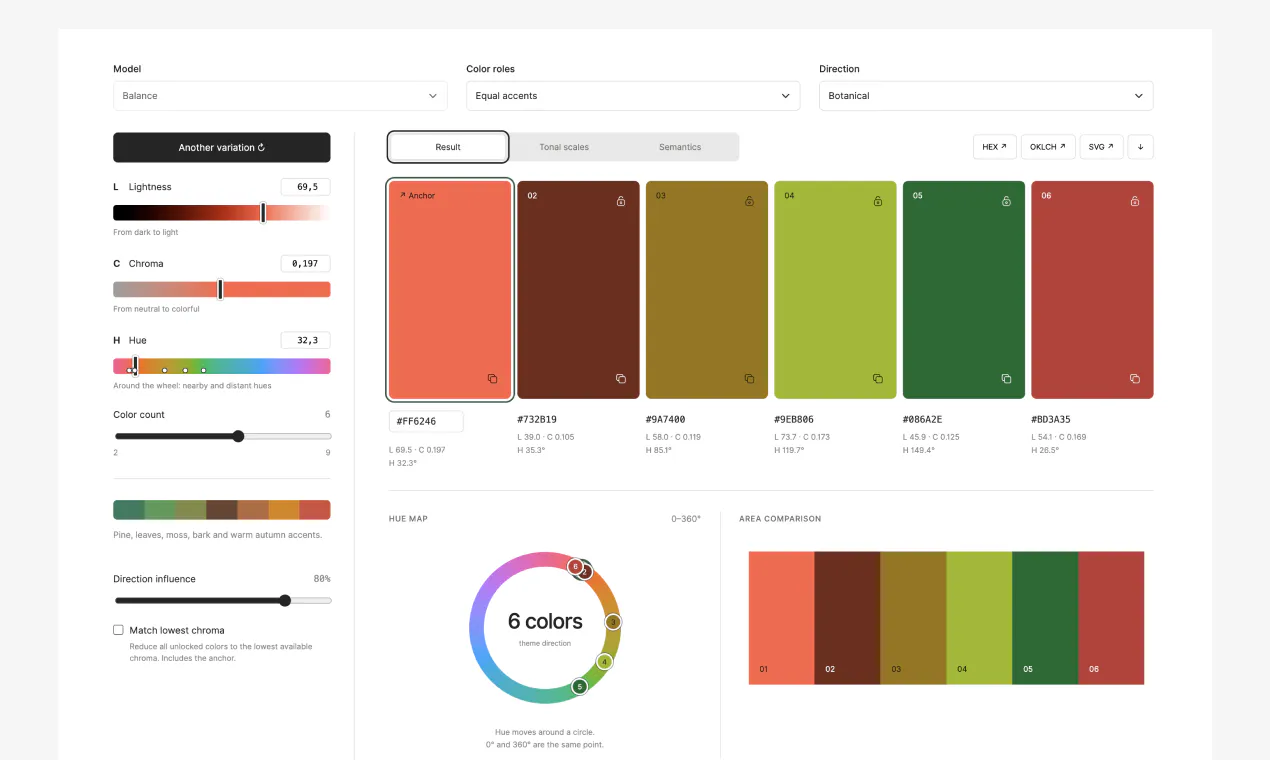The image size is (1270, 760).
Task: Click the Hue value field 32,3
Action: click(305, 340)
